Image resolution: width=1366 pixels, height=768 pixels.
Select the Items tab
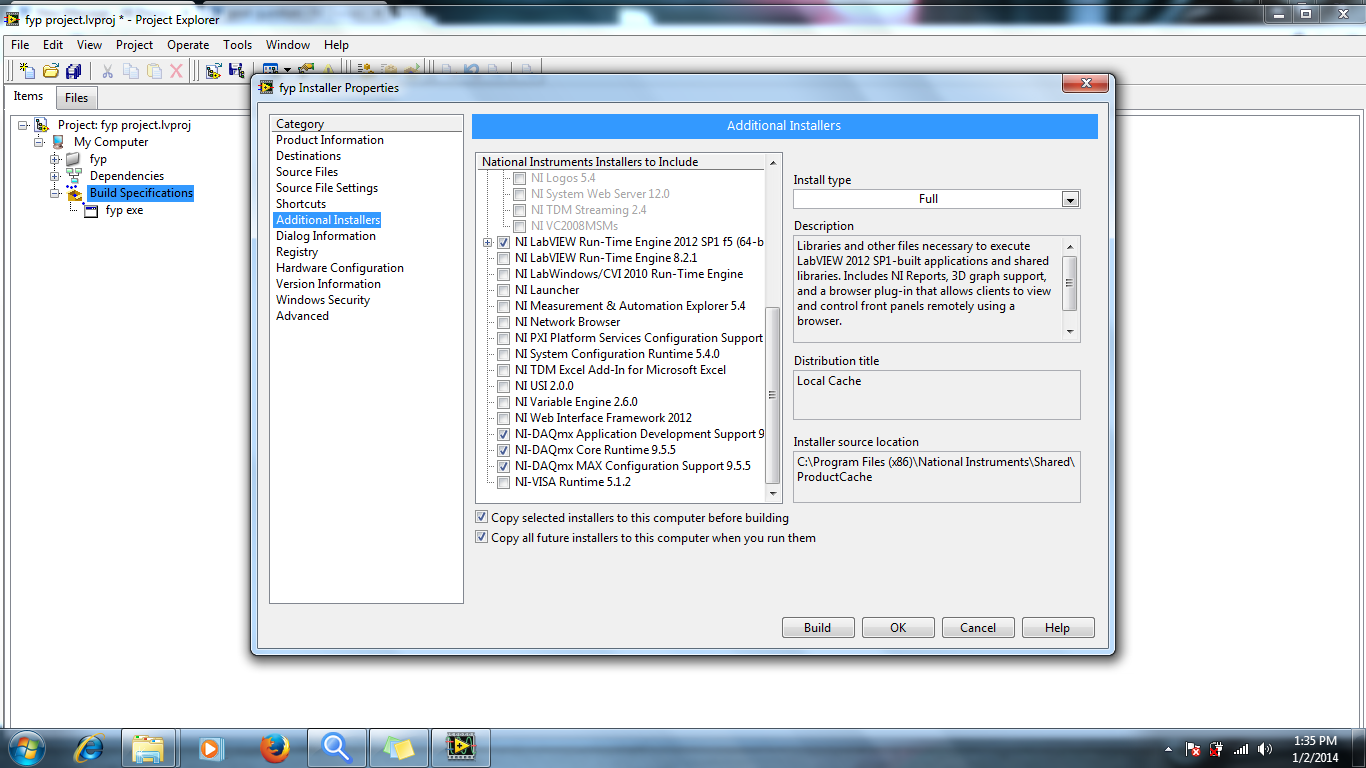(28, 96)
